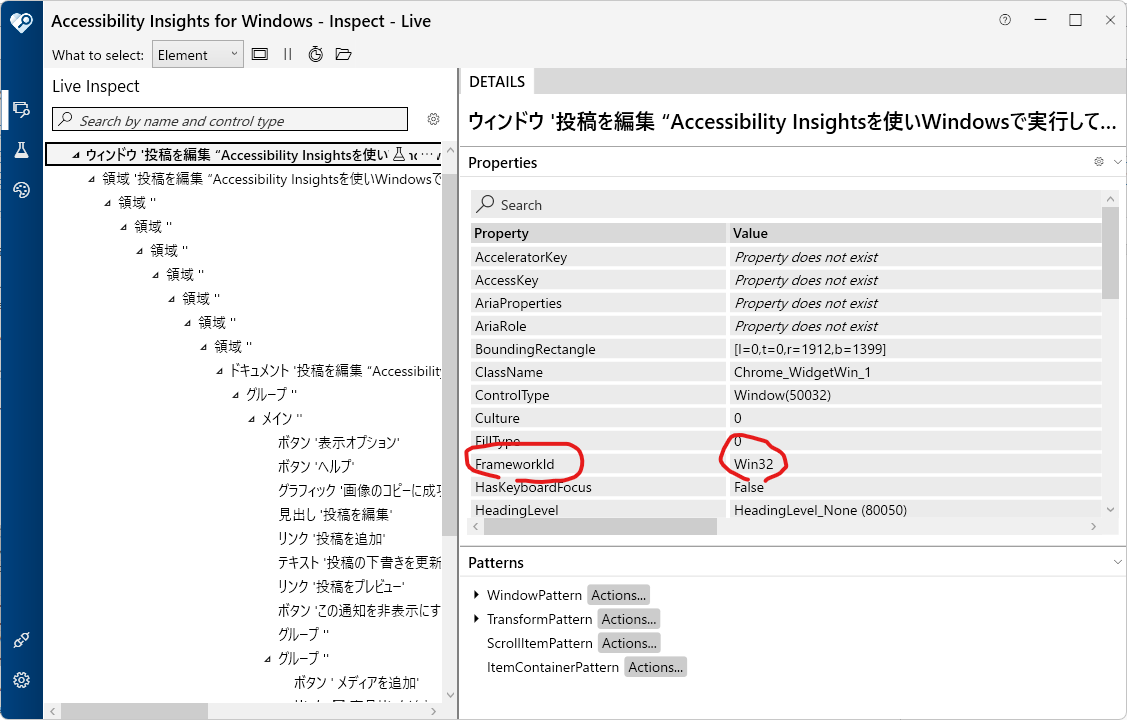The width and height of the screenshot is (1127, 720).
Task: Expand the WindowPattern disclosure triangle
Action: tap(477, 595)
